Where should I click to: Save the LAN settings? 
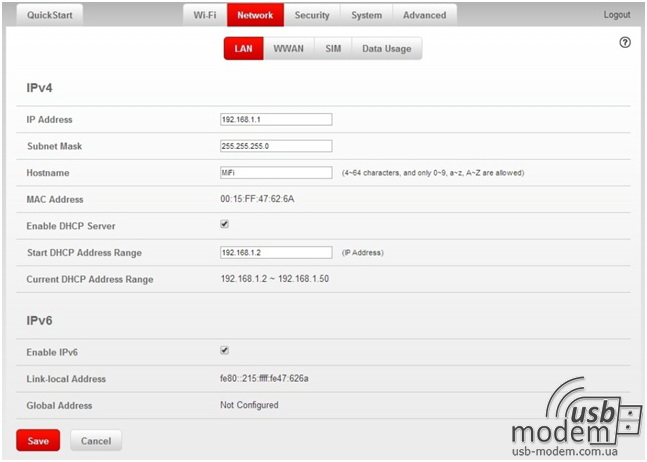[x=38, y=441]
